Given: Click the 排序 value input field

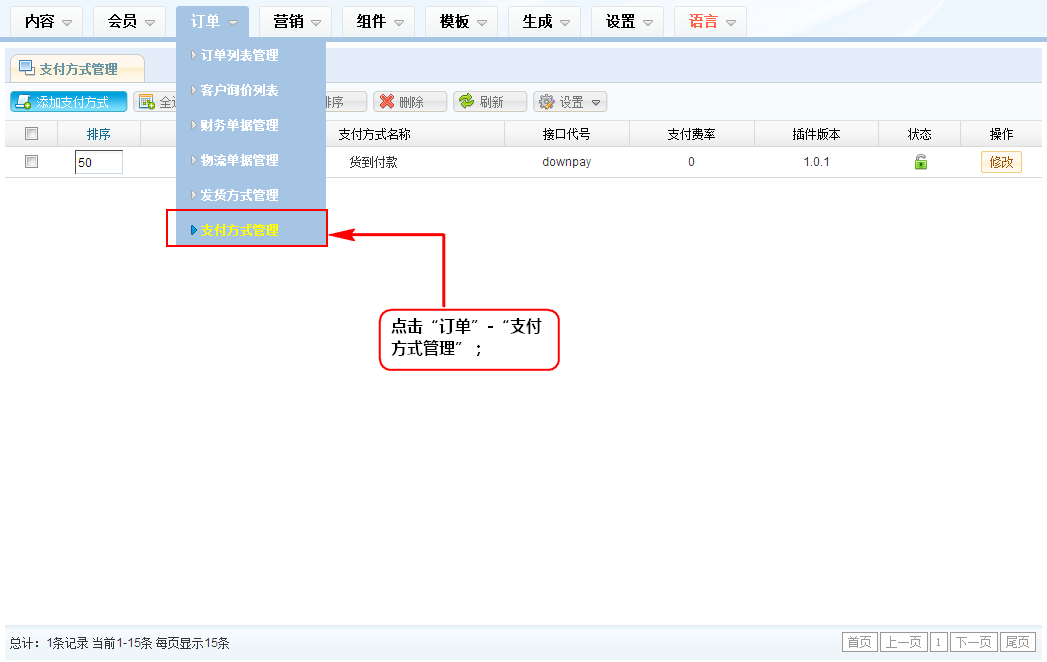Looking at the screenshot, I should pyautogui.click(x=98, y=162).
